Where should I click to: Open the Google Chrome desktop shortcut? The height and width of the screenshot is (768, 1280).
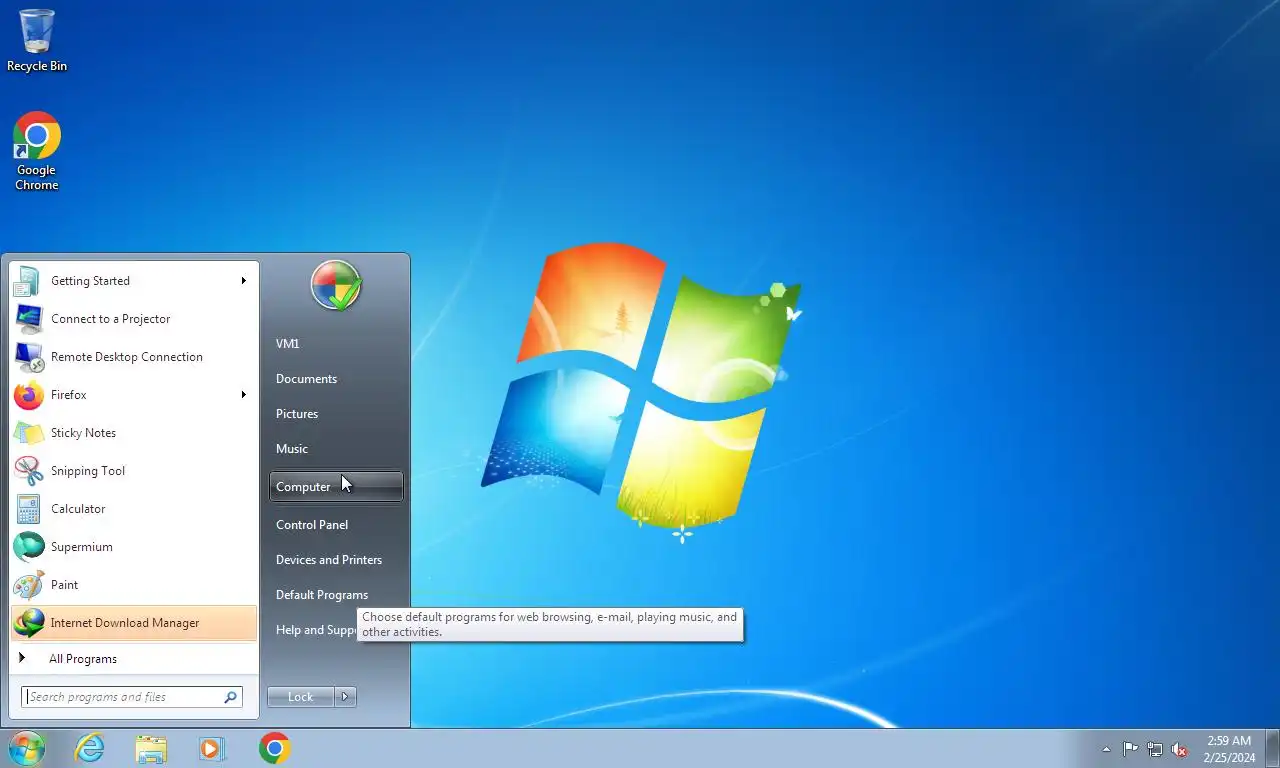coord(37,151)
